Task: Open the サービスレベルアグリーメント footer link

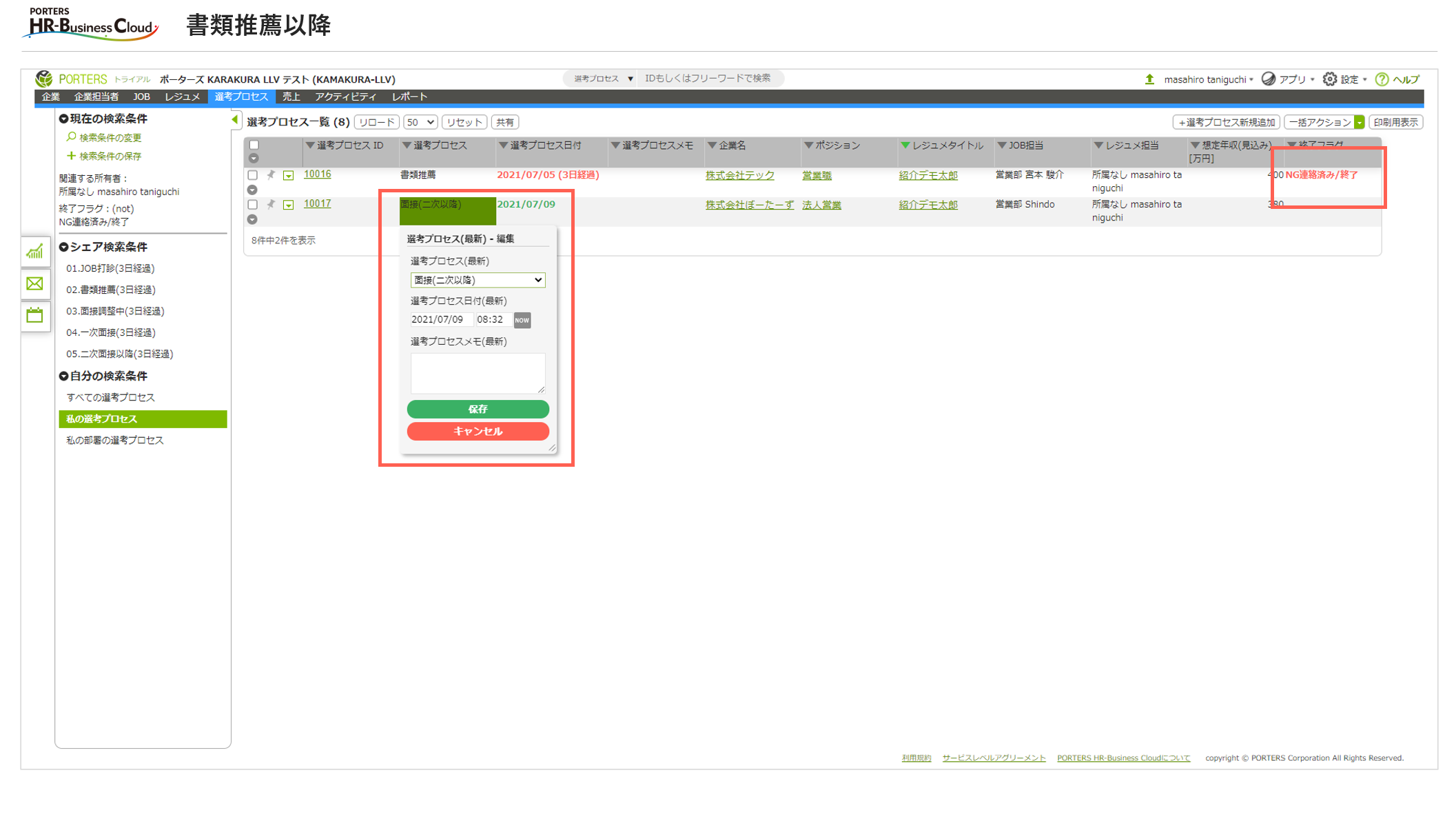Action: [994, 758]
